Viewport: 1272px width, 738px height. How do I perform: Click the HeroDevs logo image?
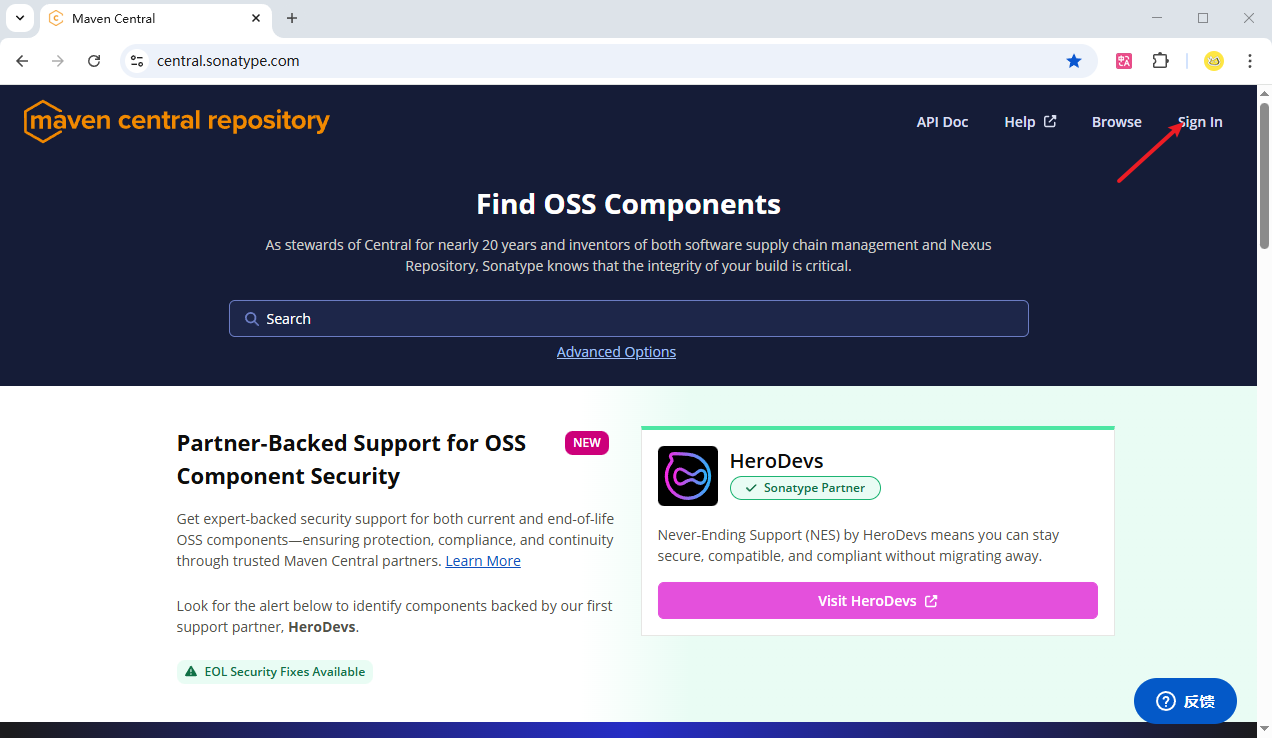pos(688,476)
